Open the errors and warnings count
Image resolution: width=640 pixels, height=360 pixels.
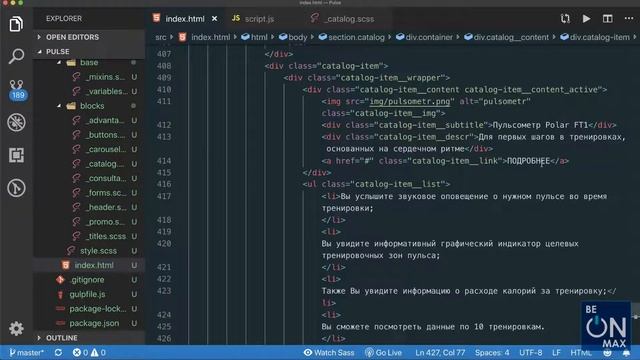pyautogui.click(x=89, y=352)
